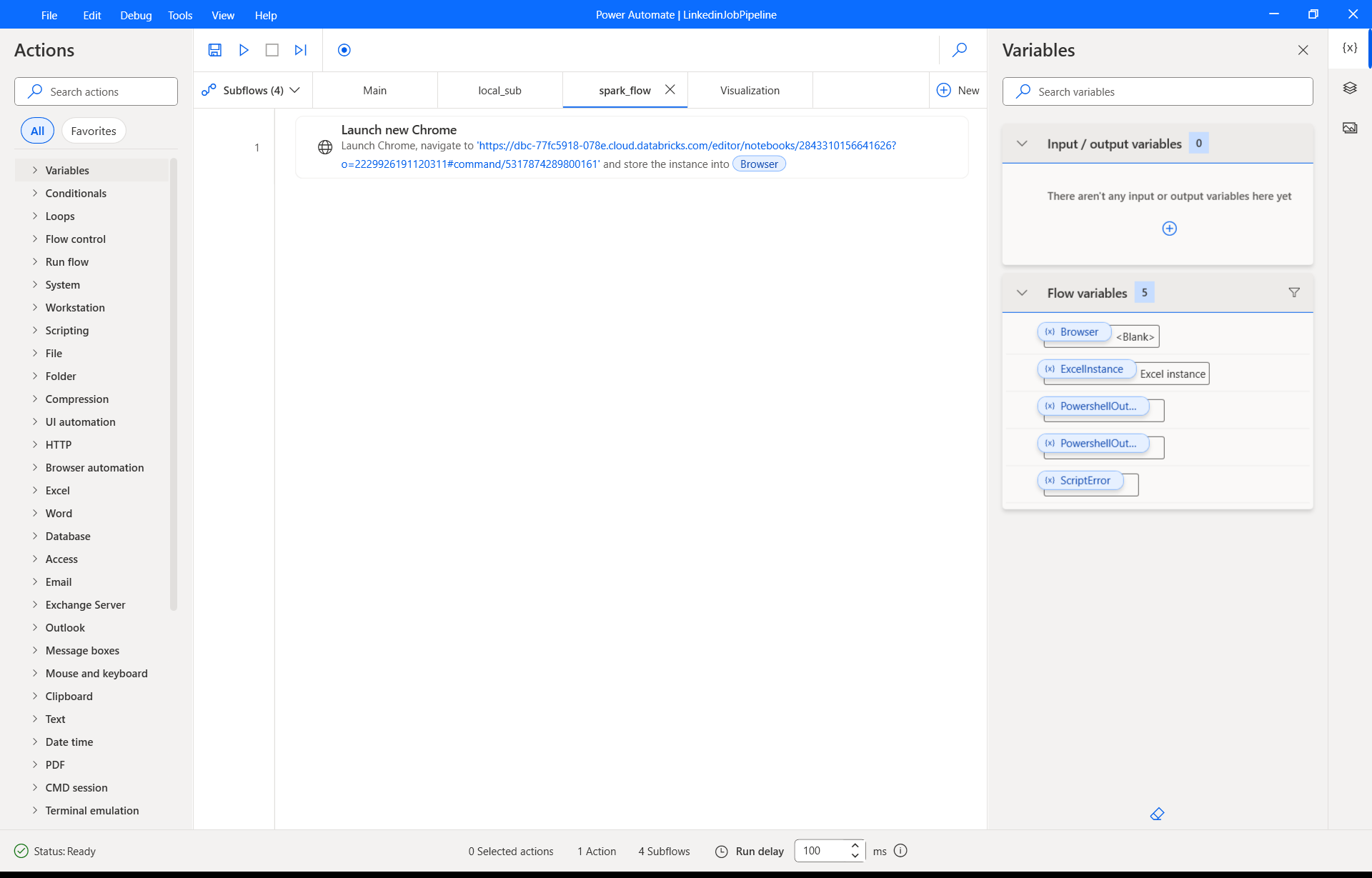Click the Save flow icon
The image size is (1372, 878).
point(214,50)
